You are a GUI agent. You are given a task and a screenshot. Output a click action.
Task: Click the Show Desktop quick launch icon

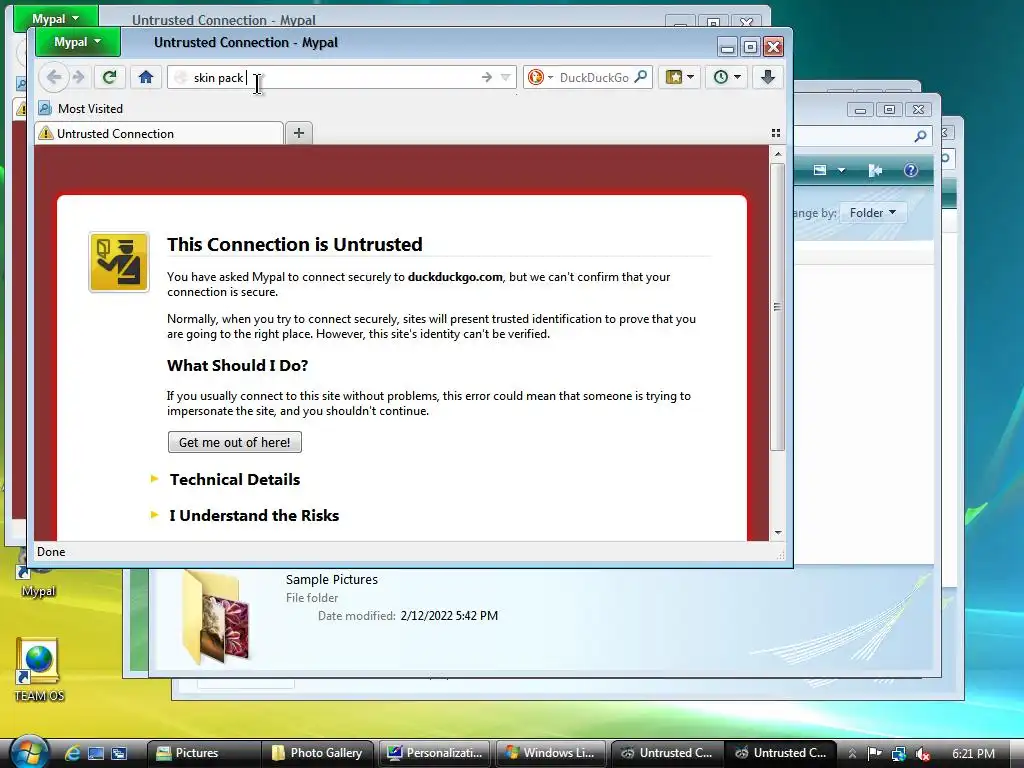pos(96,753)
